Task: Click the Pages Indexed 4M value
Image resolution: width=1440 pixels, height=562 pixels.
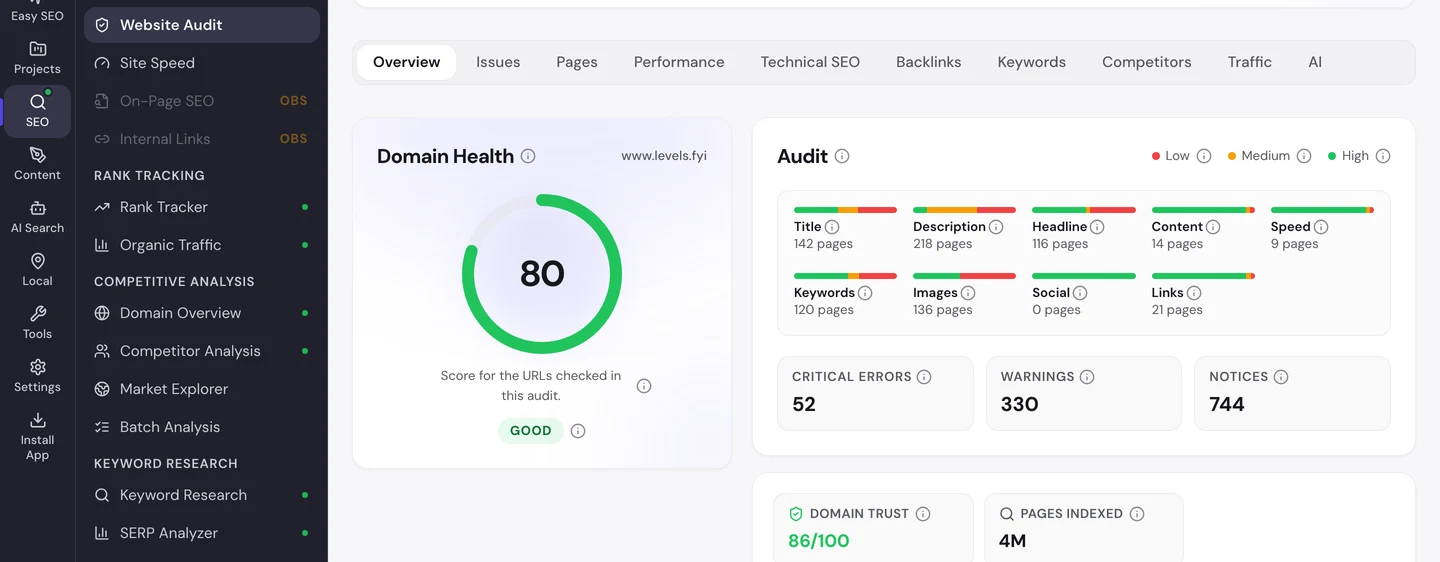Action: point(1012,541)
